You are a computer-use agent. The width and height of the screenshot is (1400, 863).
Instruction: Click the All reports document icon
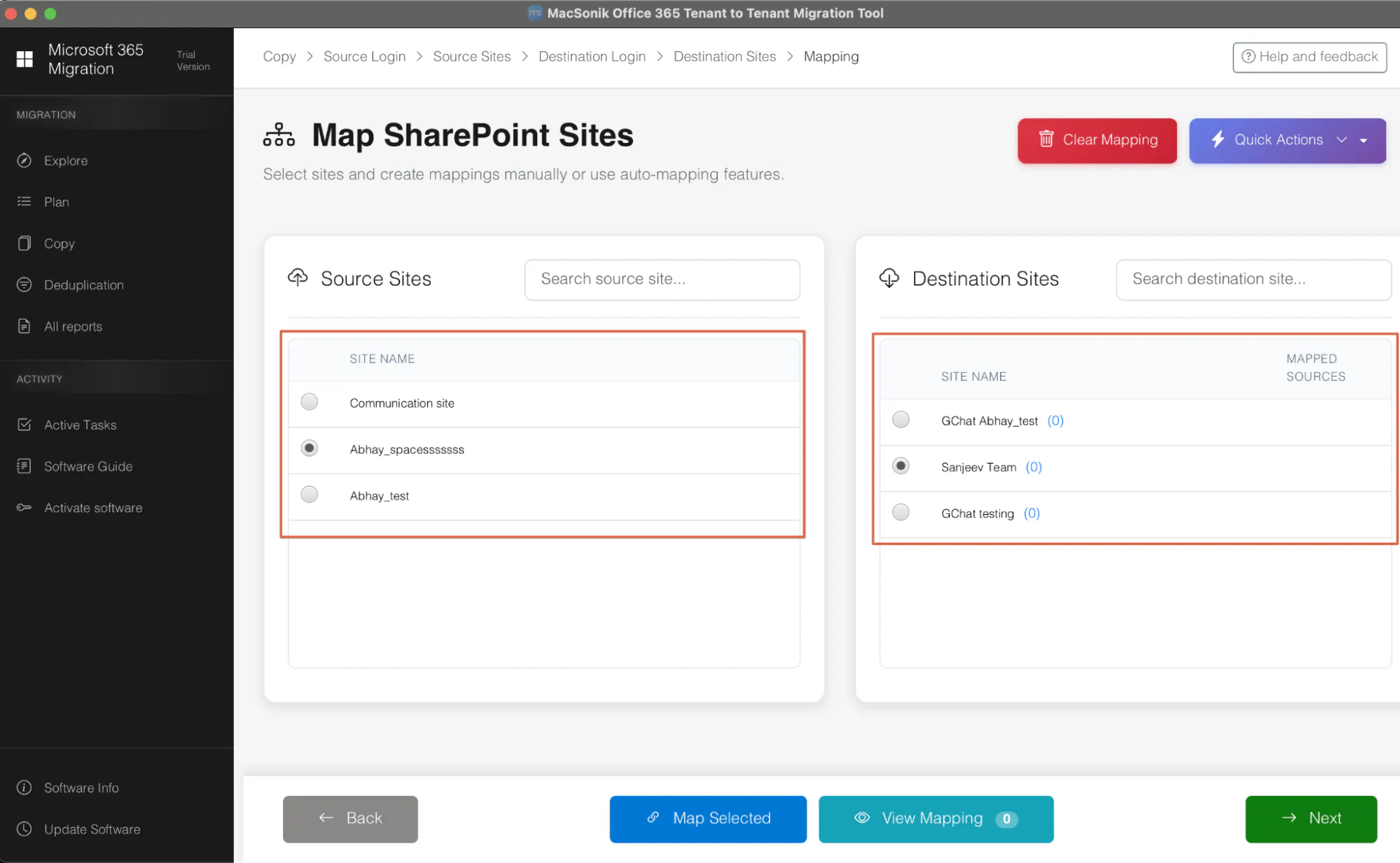(x=25, y=326)
